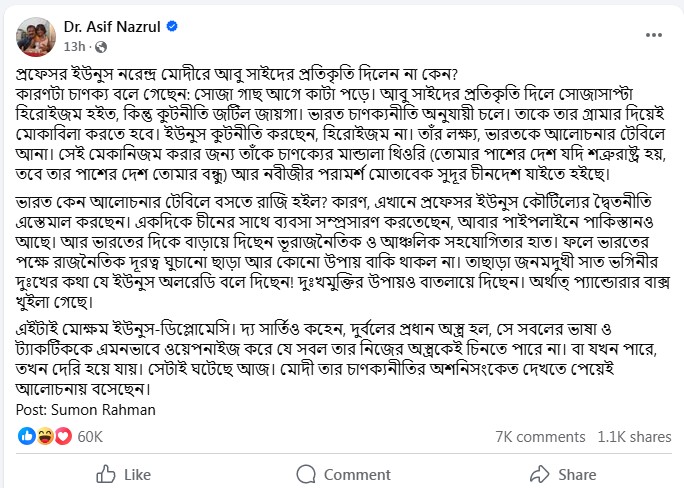The image size is (684, 488).
Task: Open the 7K comments list
Action: pos(540,437)
